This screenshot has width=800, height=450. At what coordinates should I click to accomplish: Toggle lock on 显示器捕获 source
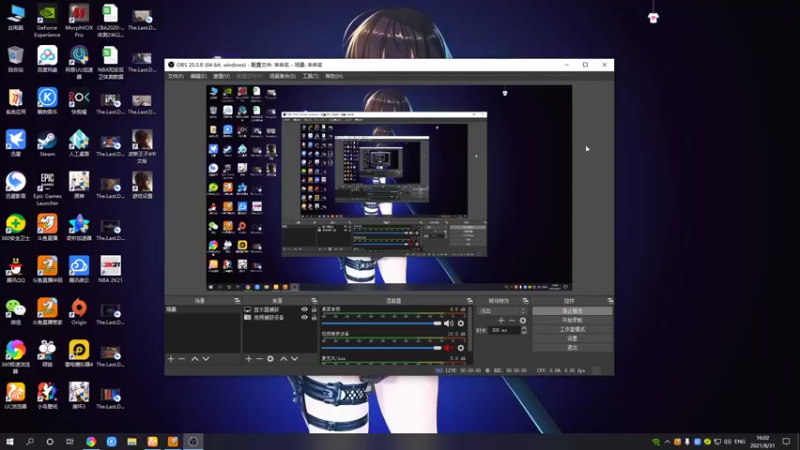314,309
